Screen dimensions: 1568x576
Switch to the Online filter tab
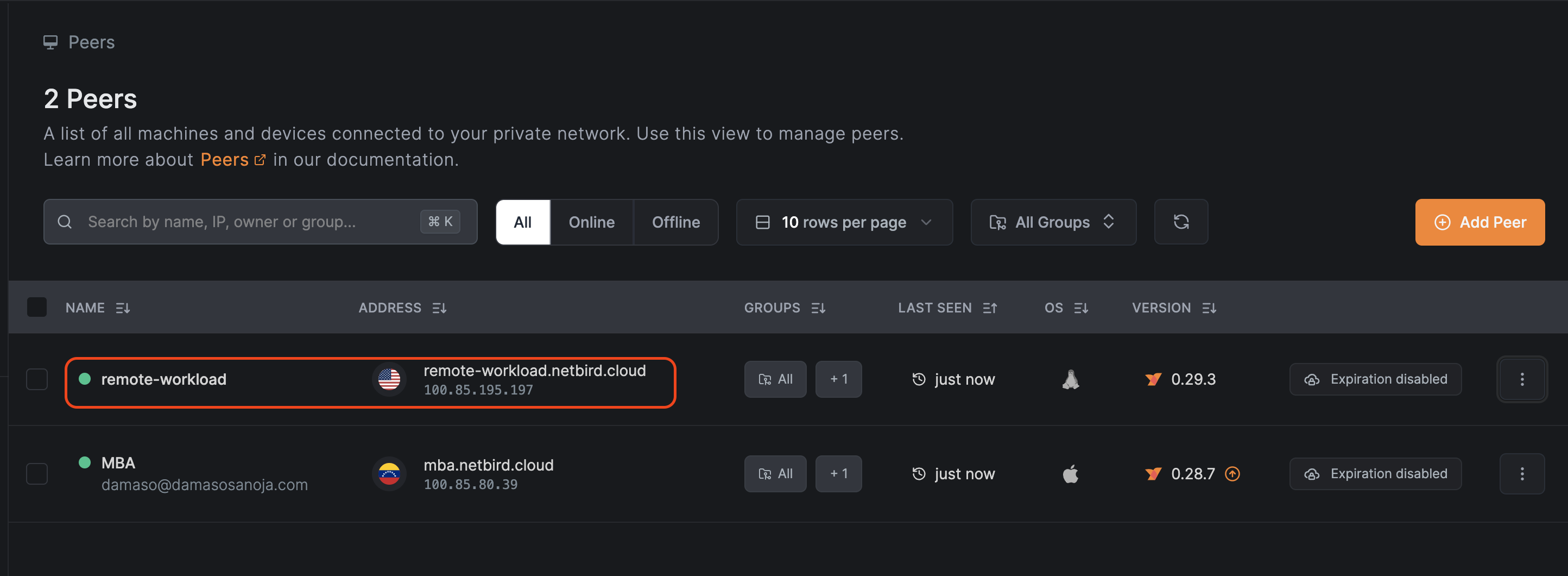tap(591, 222)
